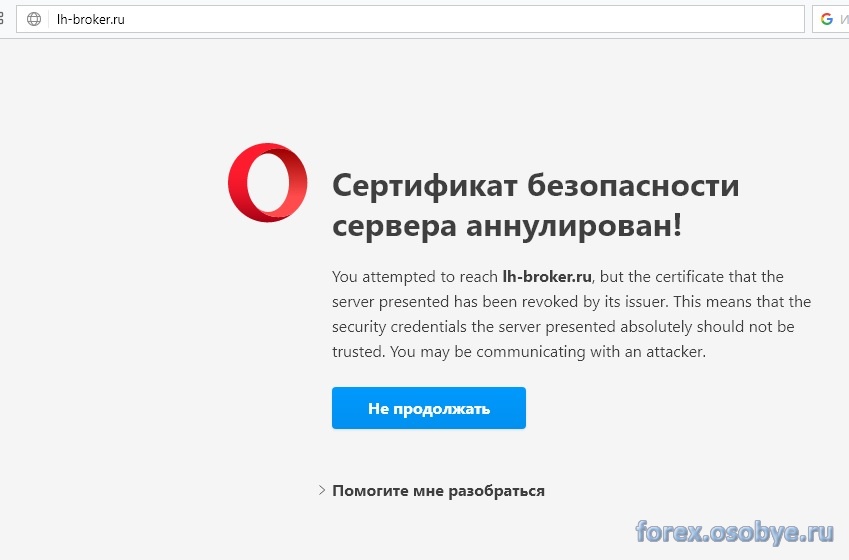Click the Сертификат безопасности heading line
849x560 pixels.
pyautogui.click(x=535, y=186)
